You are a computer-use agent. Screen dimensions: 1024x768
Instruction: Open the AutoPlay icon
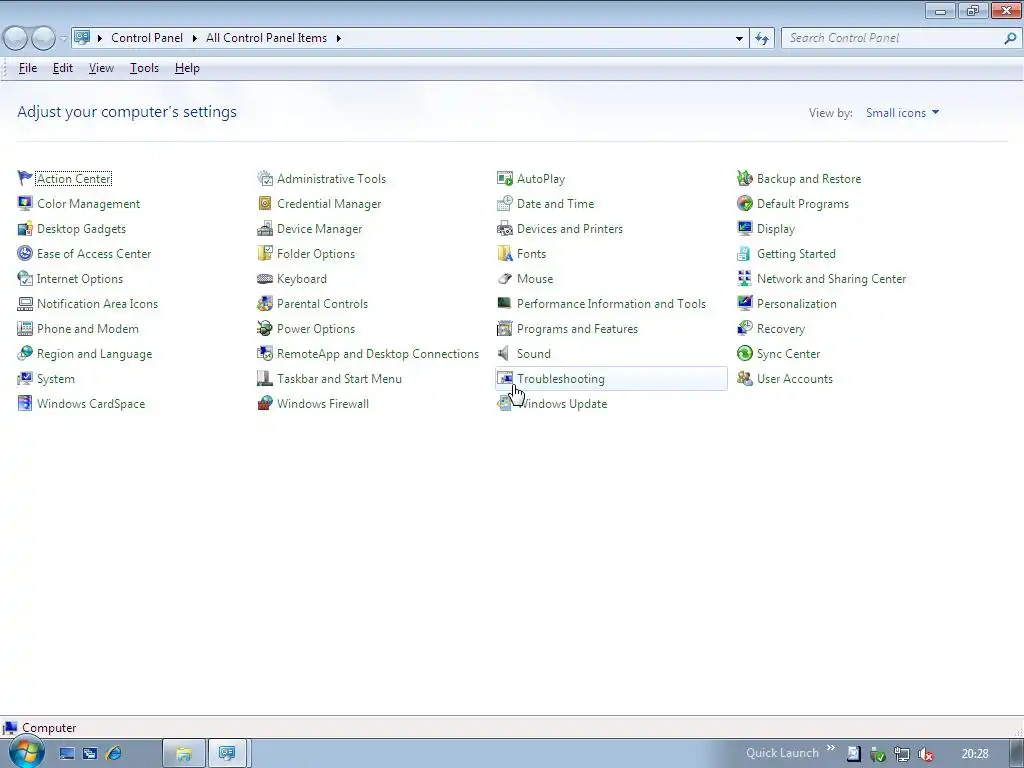click(x=505, y=178)
